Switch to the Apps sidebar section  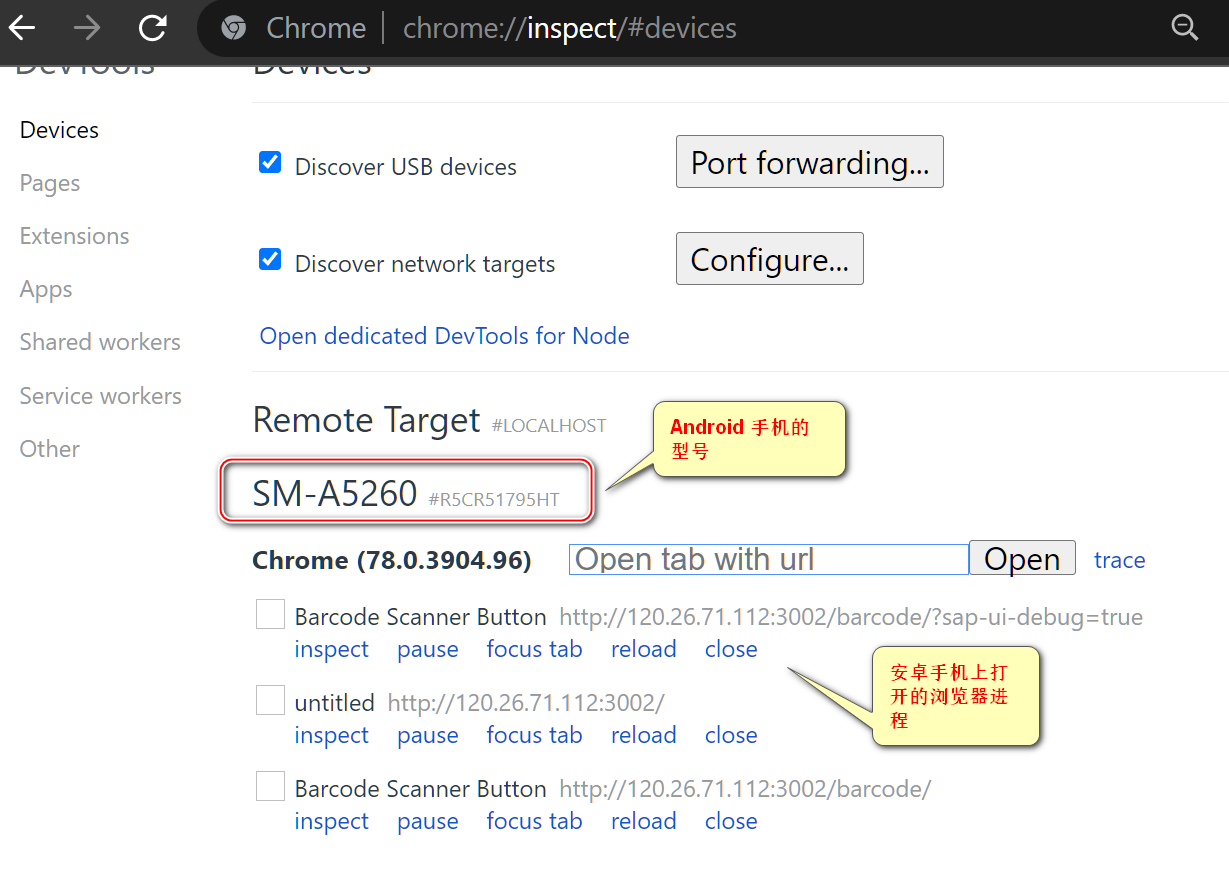tap(46, 289)
